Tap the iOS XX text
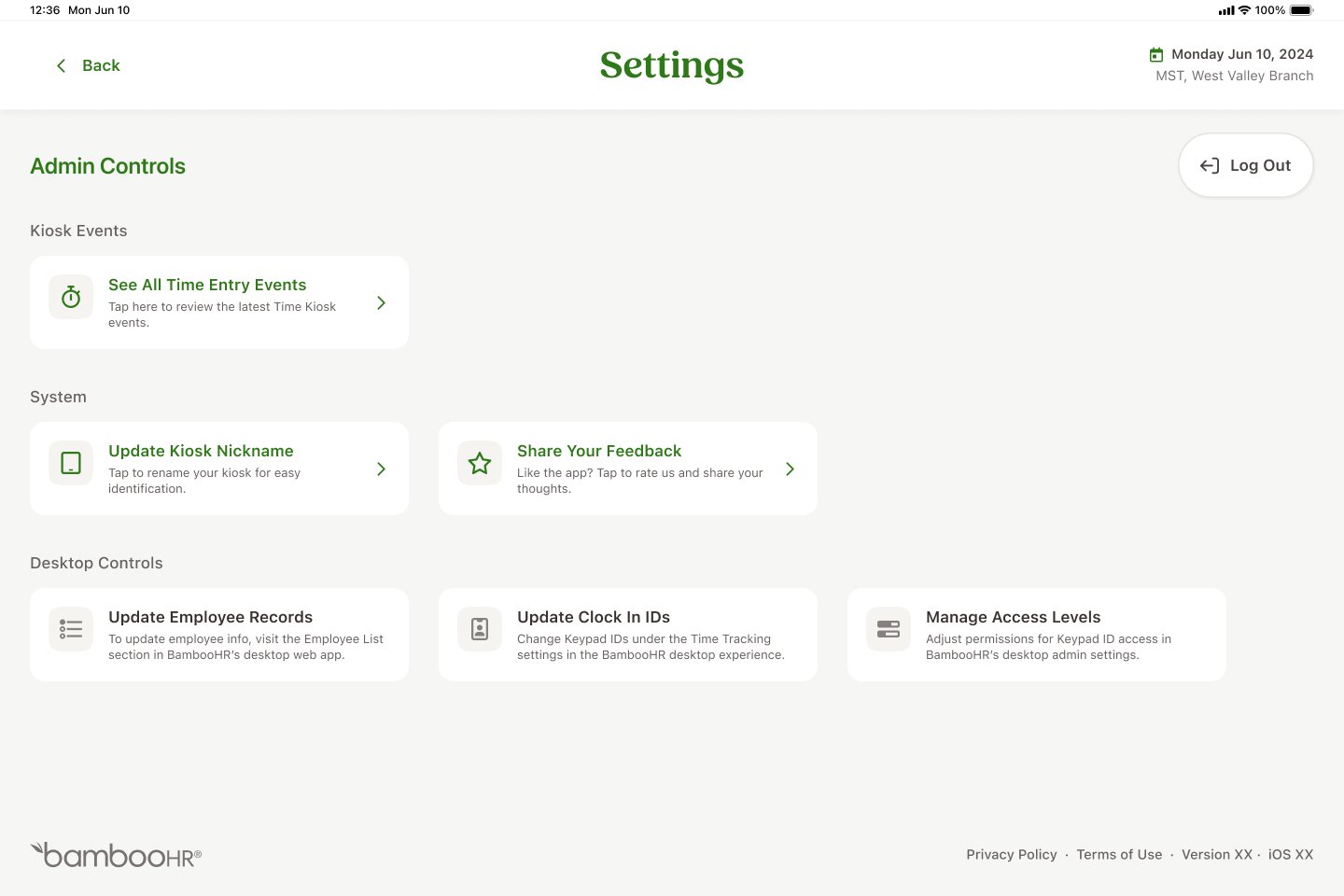This screenshot has width=1344, height=896. 1291,855
